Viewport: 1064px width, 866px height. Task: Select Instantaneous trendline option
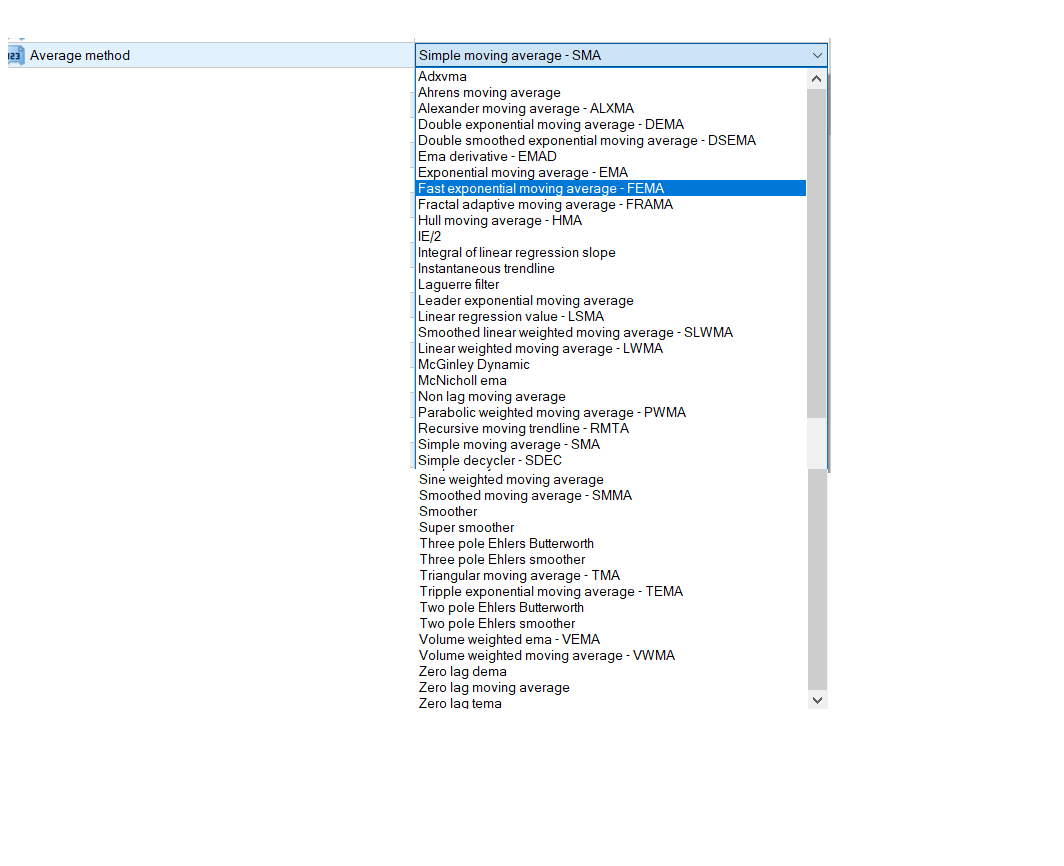click(x=487, y=269)
